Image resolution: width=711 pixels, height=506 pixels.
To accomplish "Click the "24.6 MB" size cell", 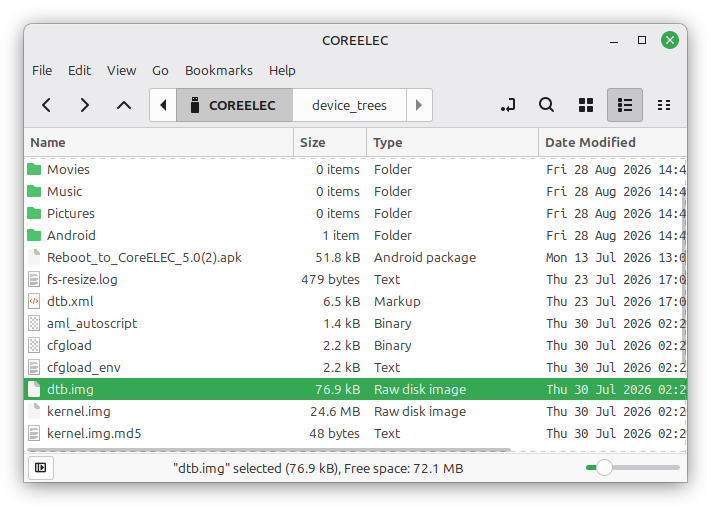I will coord(335,411).
